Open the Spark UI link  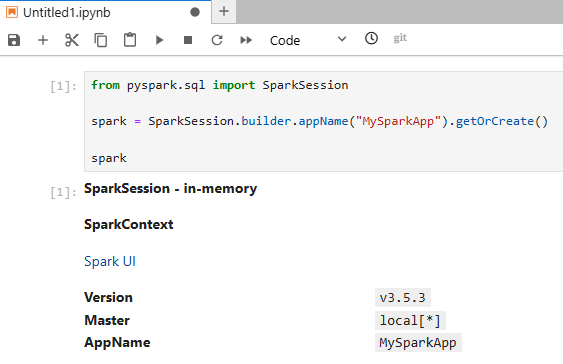pyautogui.click(x=110, y=261)
